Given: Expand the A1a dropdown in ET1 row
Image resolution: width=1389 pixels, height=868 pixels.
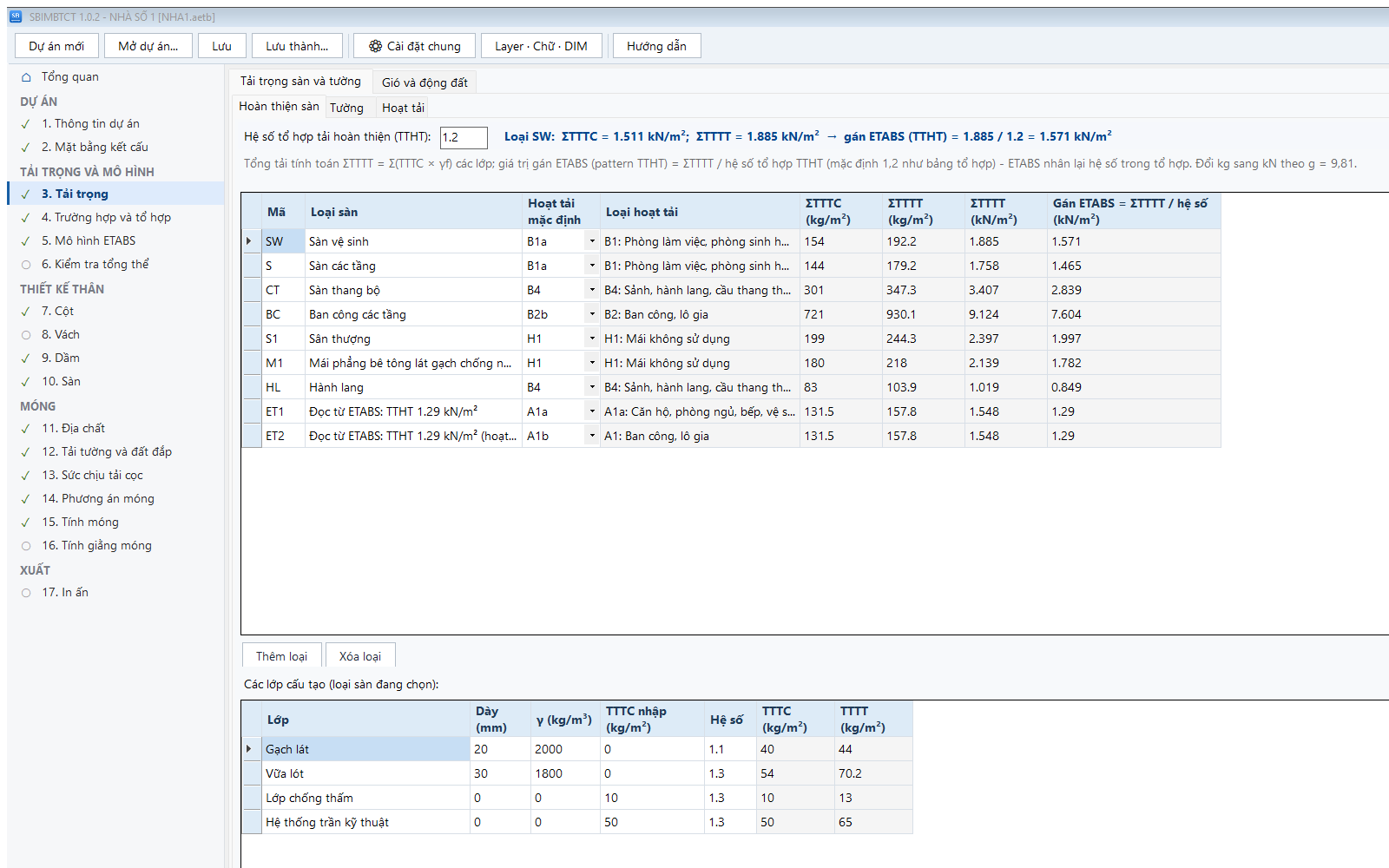Looking at the screenshot, I should (592, 411).
